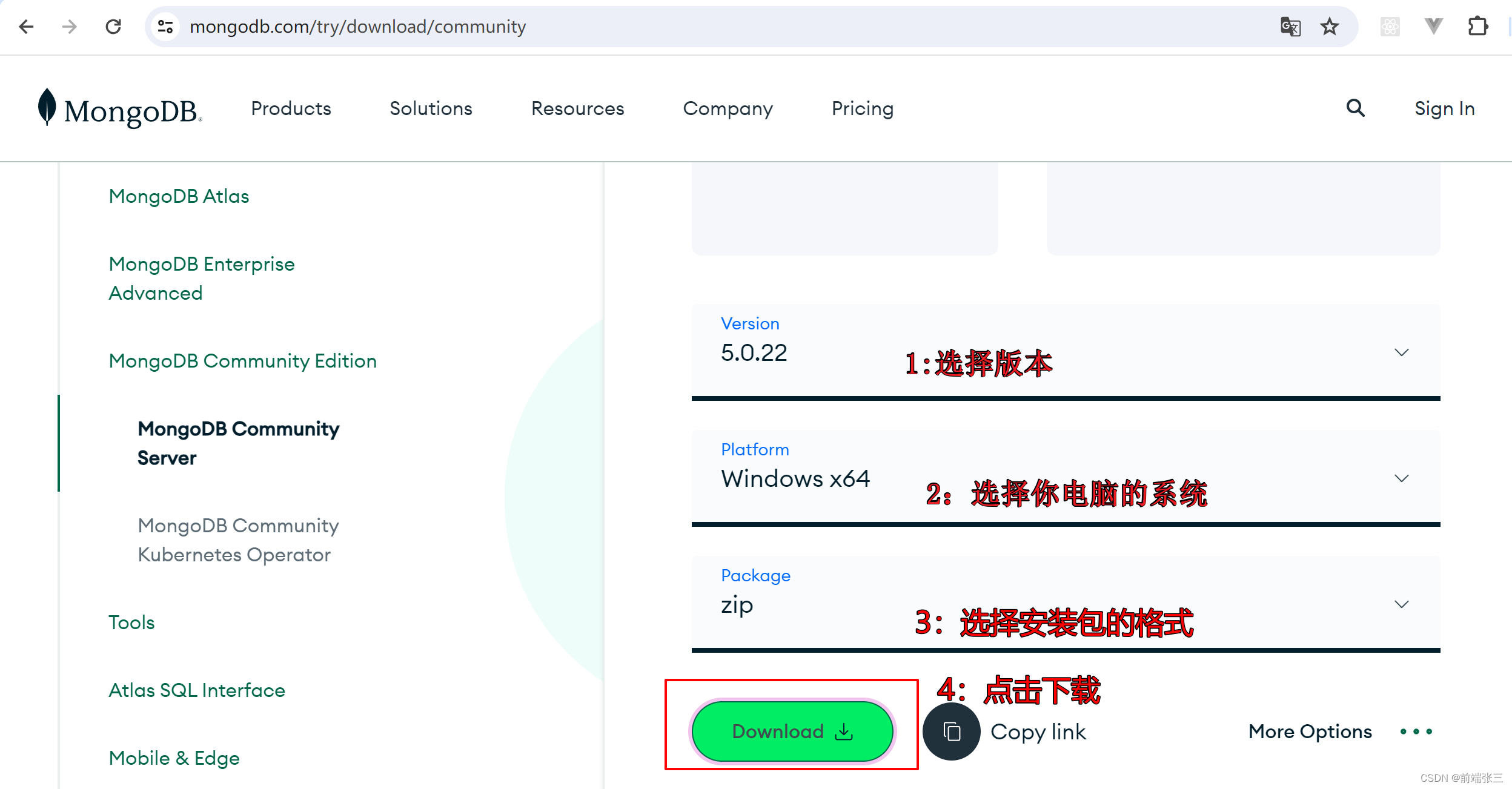Expand Version dropdown chevron

[x=1401, y=352]
